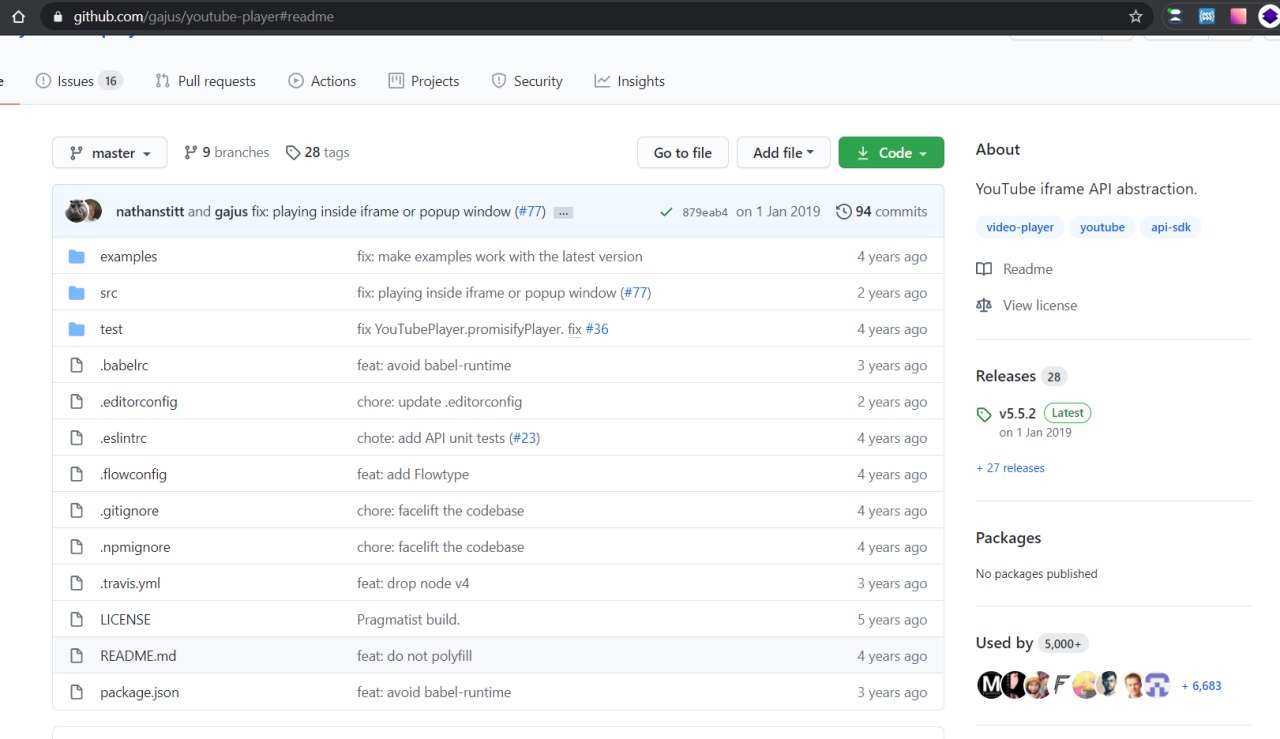Screen dimensions: 1280x739
Task: Open the Security tab
Action: click(527, 81)
